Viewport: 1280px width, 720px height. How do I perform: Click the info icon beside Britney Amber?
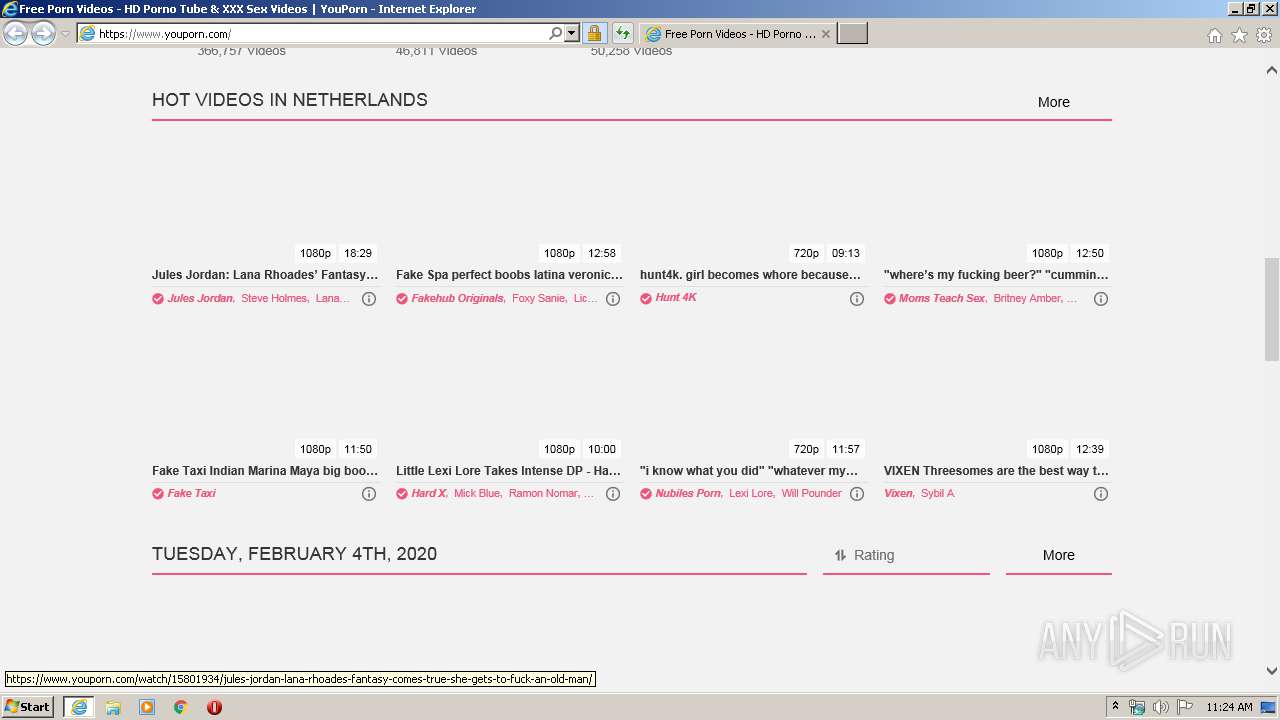pyautogui.click(x=1101, y=299)
